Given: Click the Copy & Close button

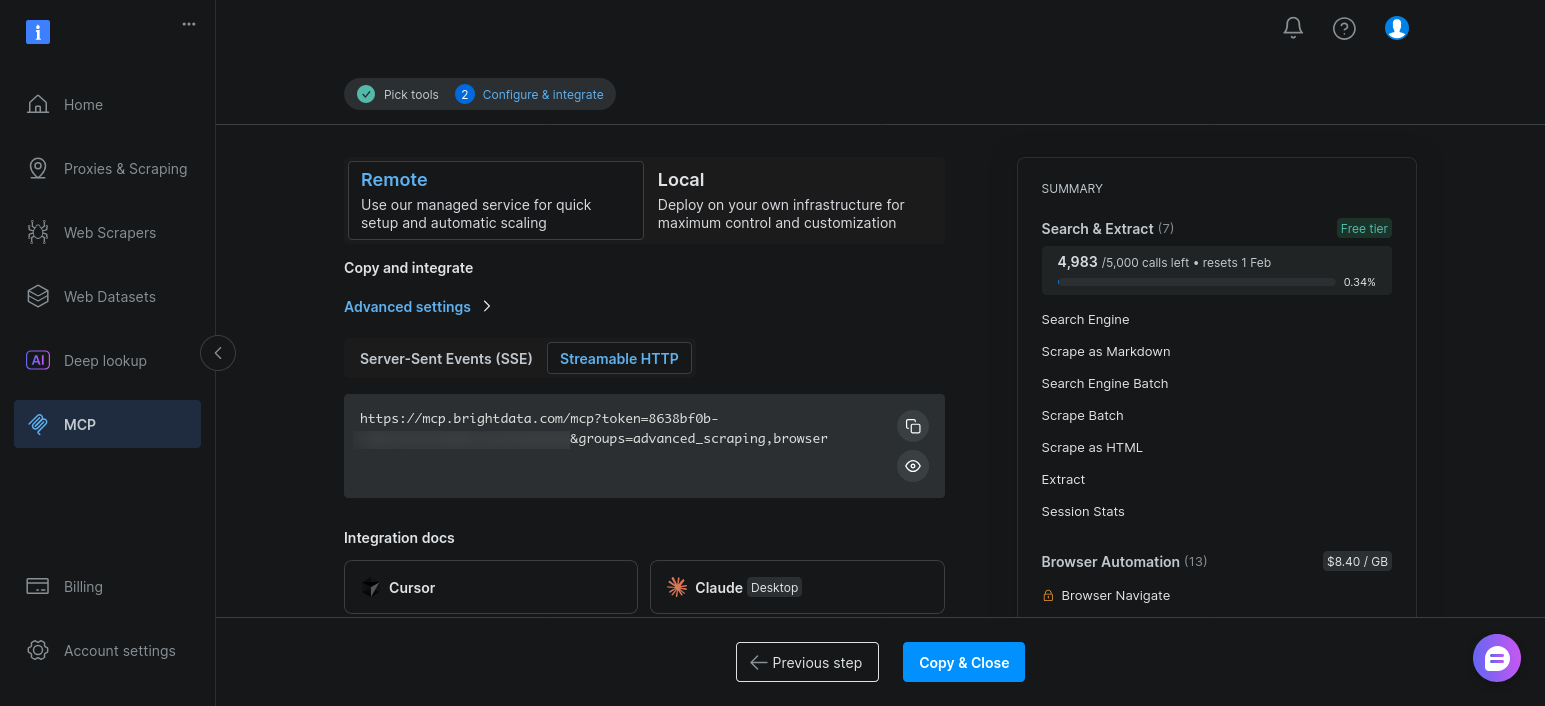Looking at the screenshot, I should [963, 662].
